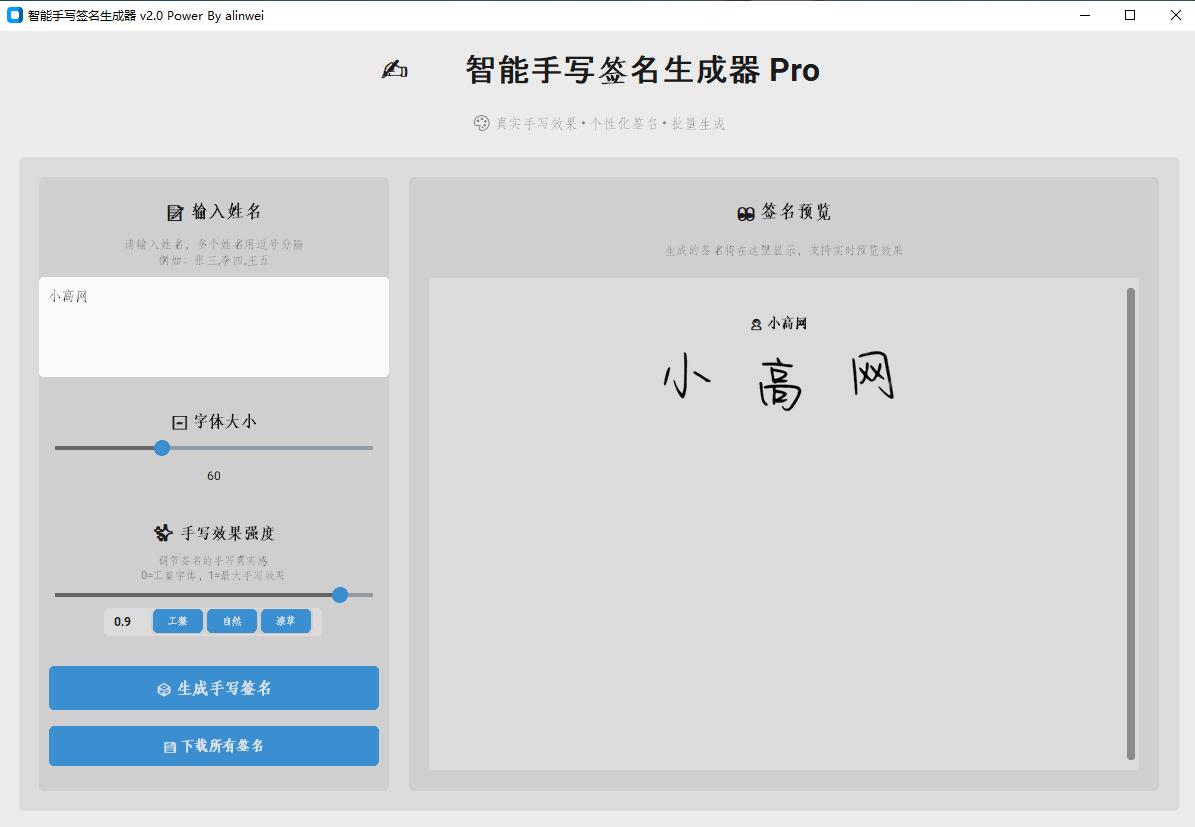Maximize the signature generator window
Screen dimensions: 1195x827
click(1130, 15)
